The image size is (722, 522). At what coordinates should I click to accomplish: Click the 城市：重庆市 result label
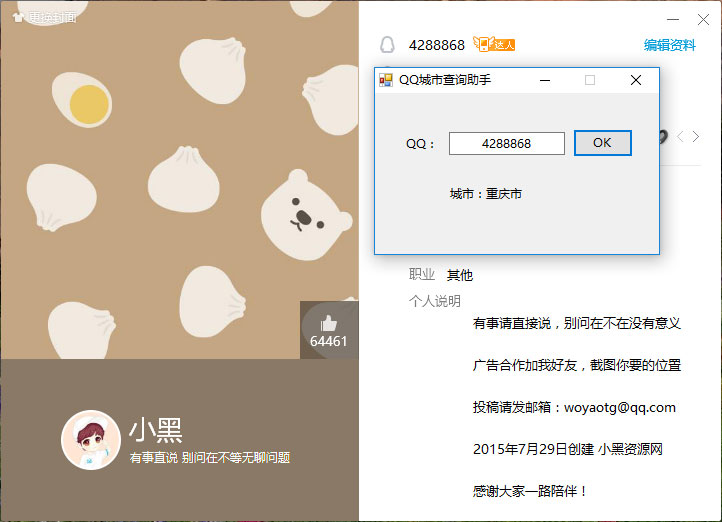coord(485,194)
